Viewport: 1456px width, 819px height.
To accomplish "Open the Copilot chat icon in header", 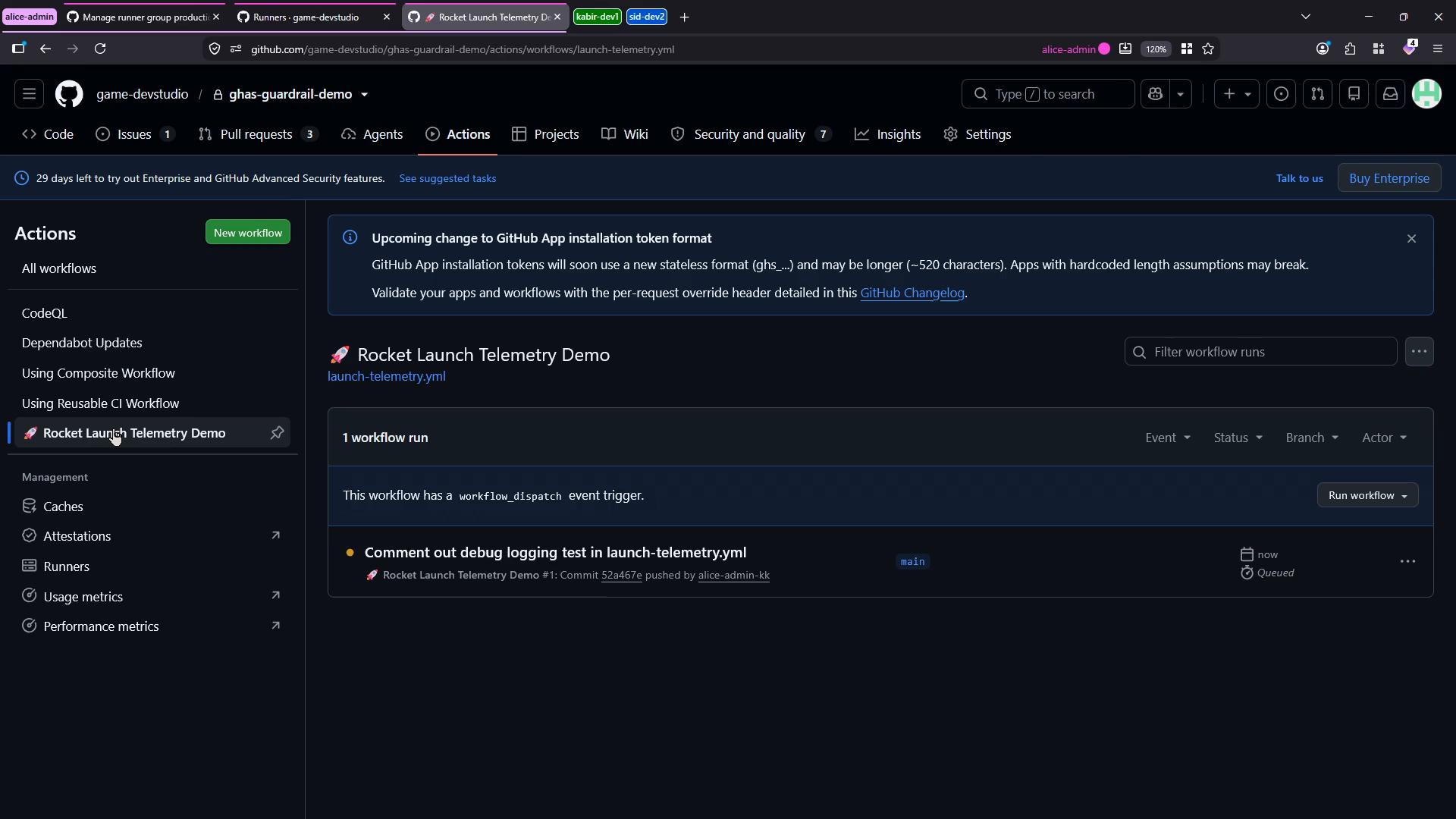I will 1155,94.
